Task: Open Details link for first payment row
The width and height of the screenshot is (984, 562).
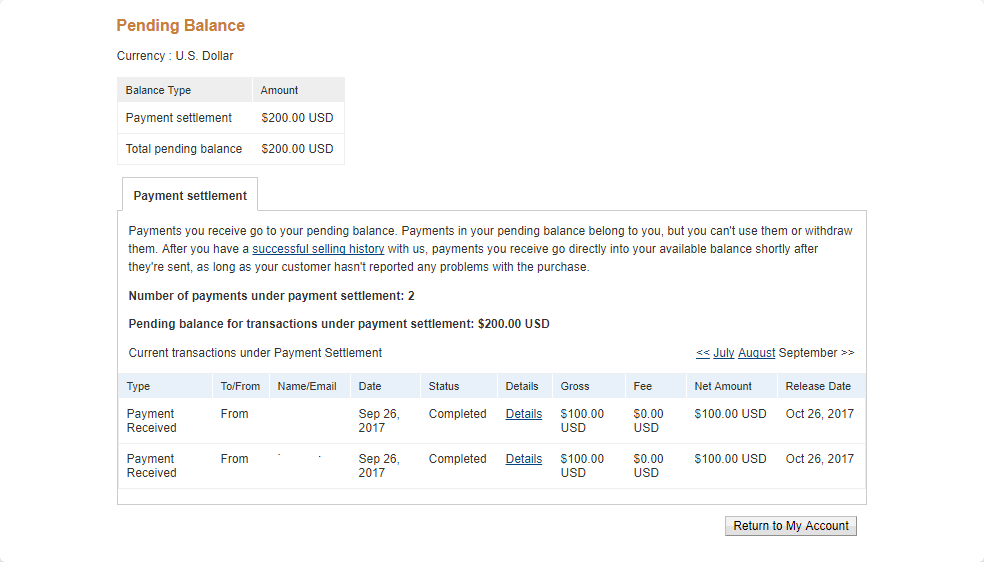Action: pos(523,414)
